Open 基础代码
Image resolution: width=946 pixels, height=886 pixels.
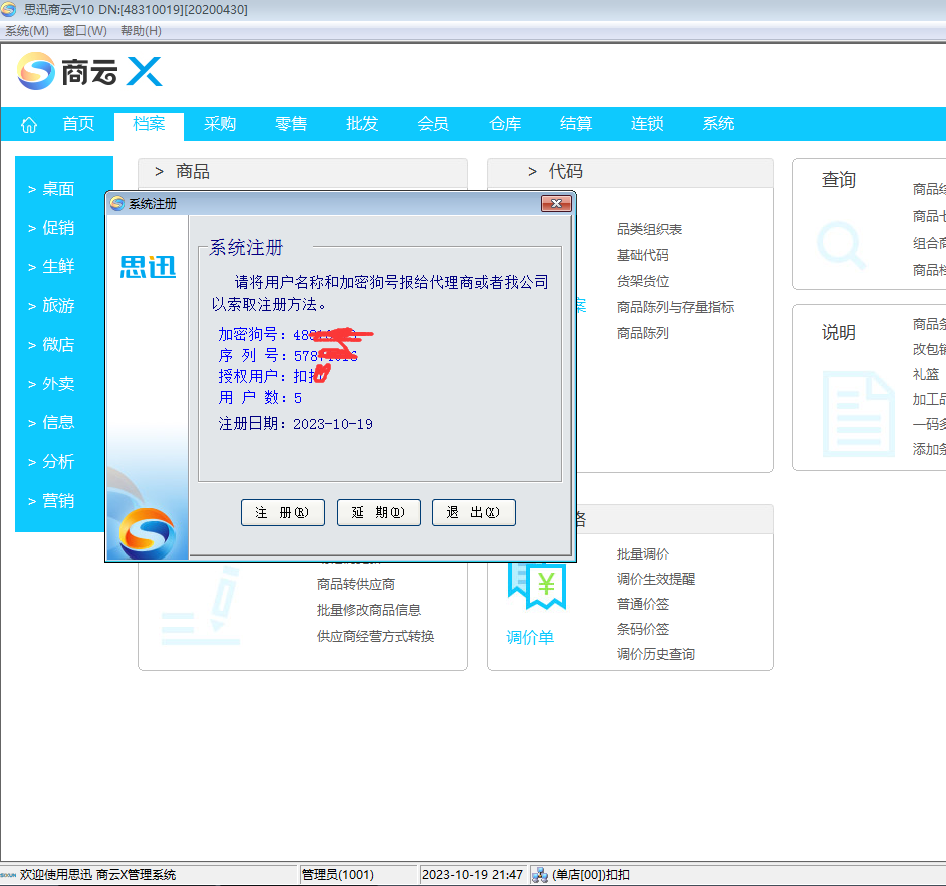643,255
